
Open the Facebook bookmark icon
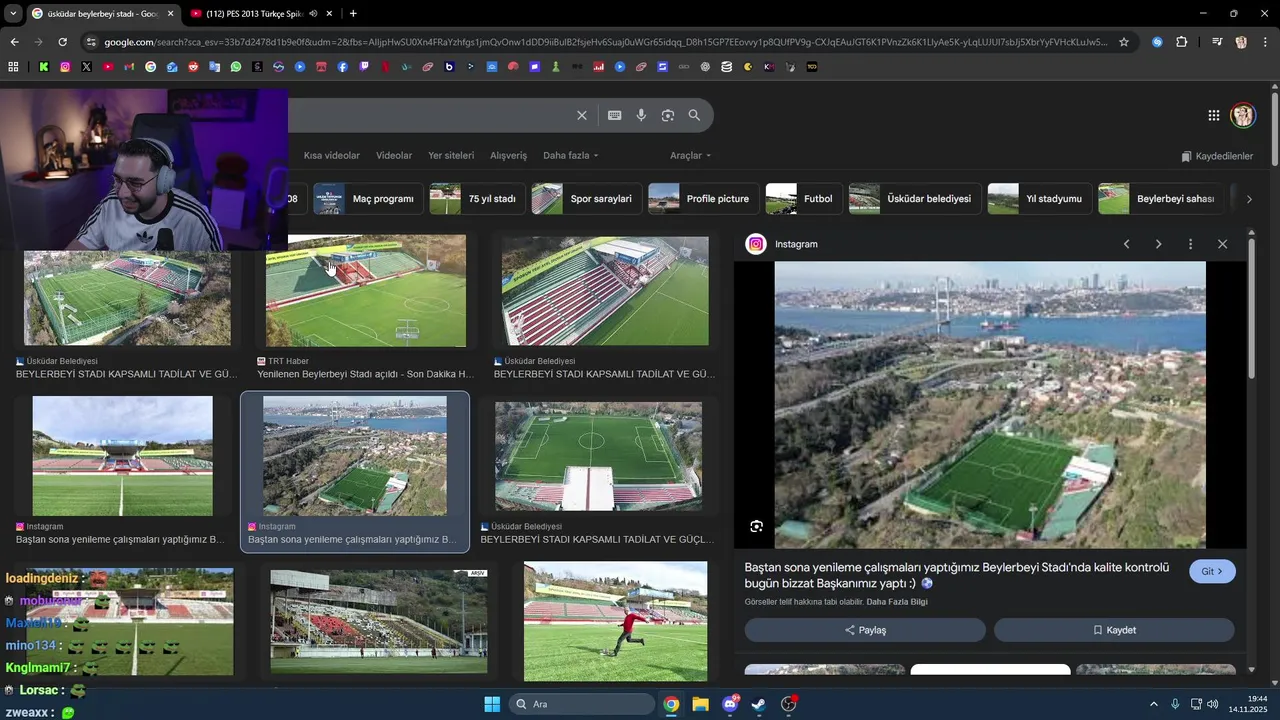342,67
